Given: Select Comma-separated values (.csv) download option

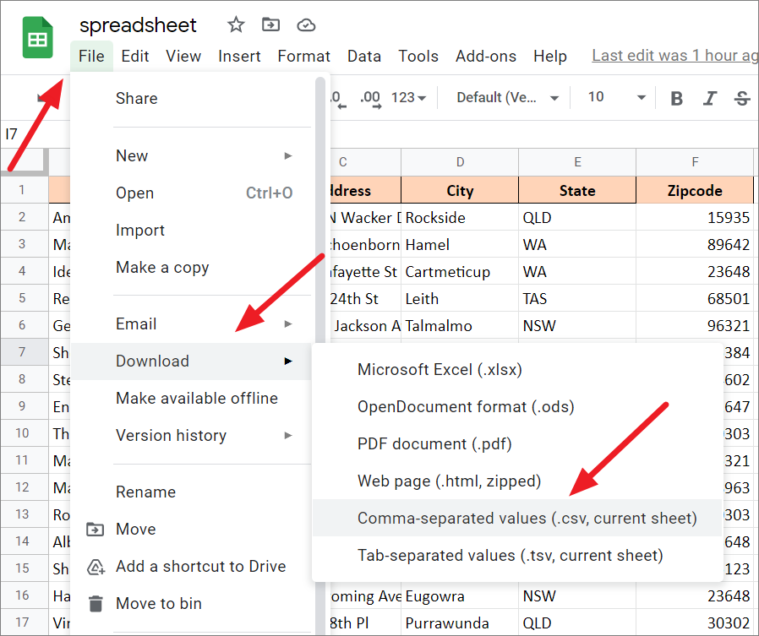Looking at the screenshot, I should click(x=526, y=518).
